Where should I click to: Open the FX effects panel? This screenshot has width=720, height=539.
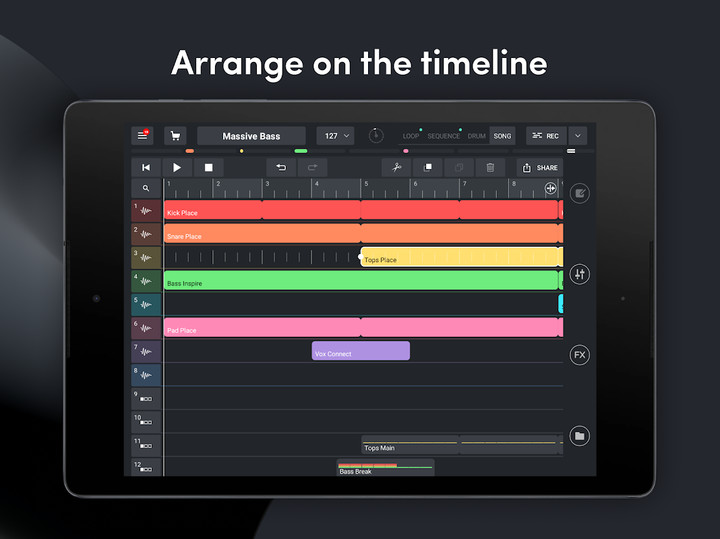pyautogui.click(x=579, y=355)
